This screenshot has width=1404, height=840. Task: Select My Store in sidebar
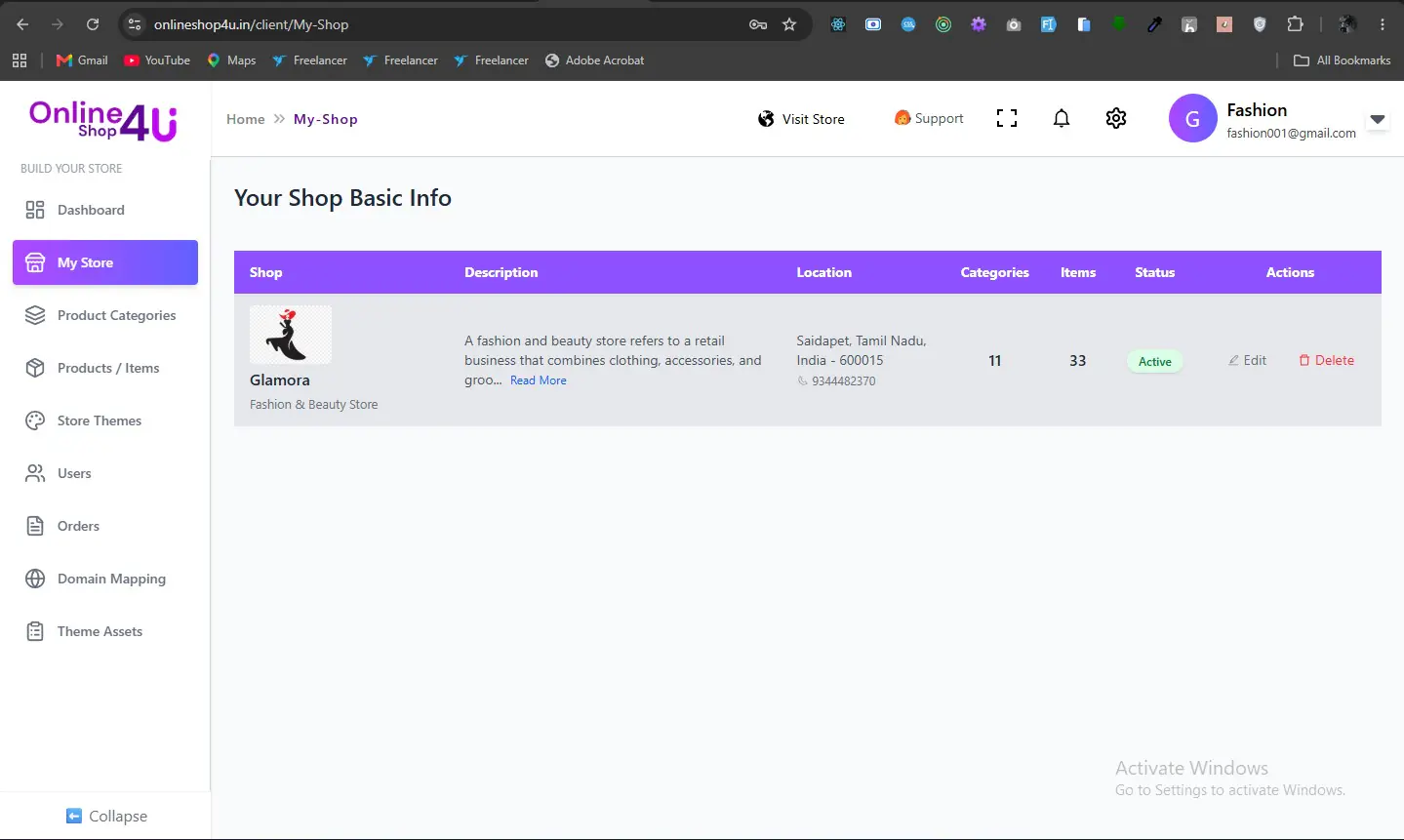click(x=105, y=262)
